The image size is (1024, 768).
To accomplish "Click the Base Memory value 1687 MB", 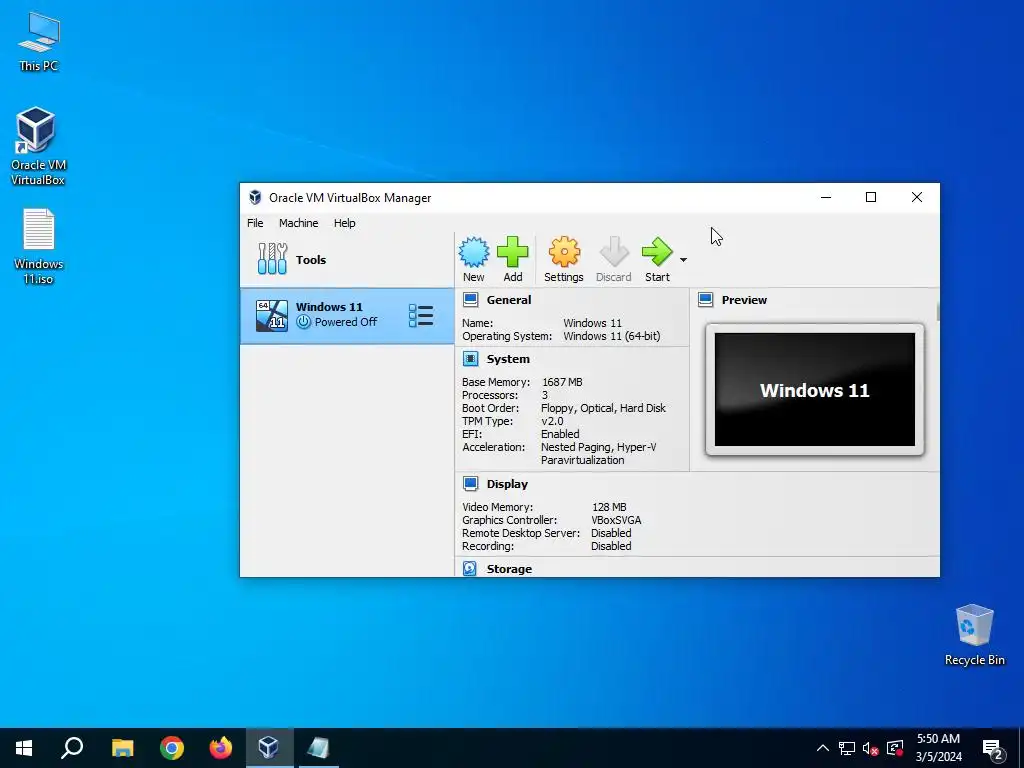I will point(562,382).
